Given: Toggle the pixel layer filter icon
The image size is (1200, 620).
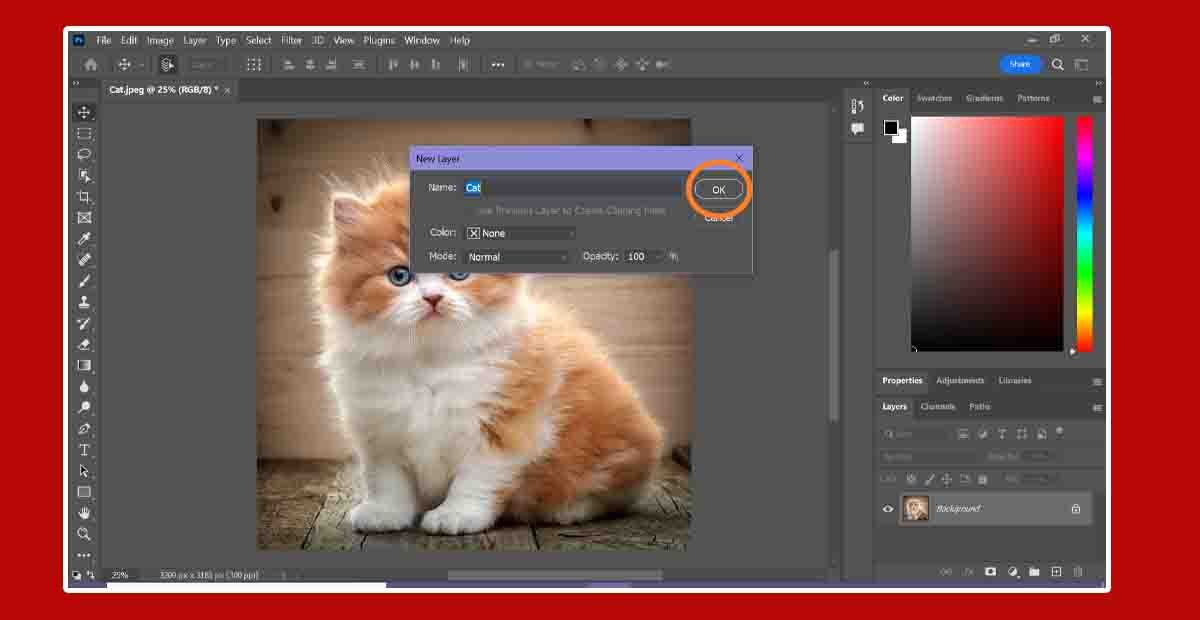Looking at the screenshot, I should pyautogui.click(x=963, y=434).
